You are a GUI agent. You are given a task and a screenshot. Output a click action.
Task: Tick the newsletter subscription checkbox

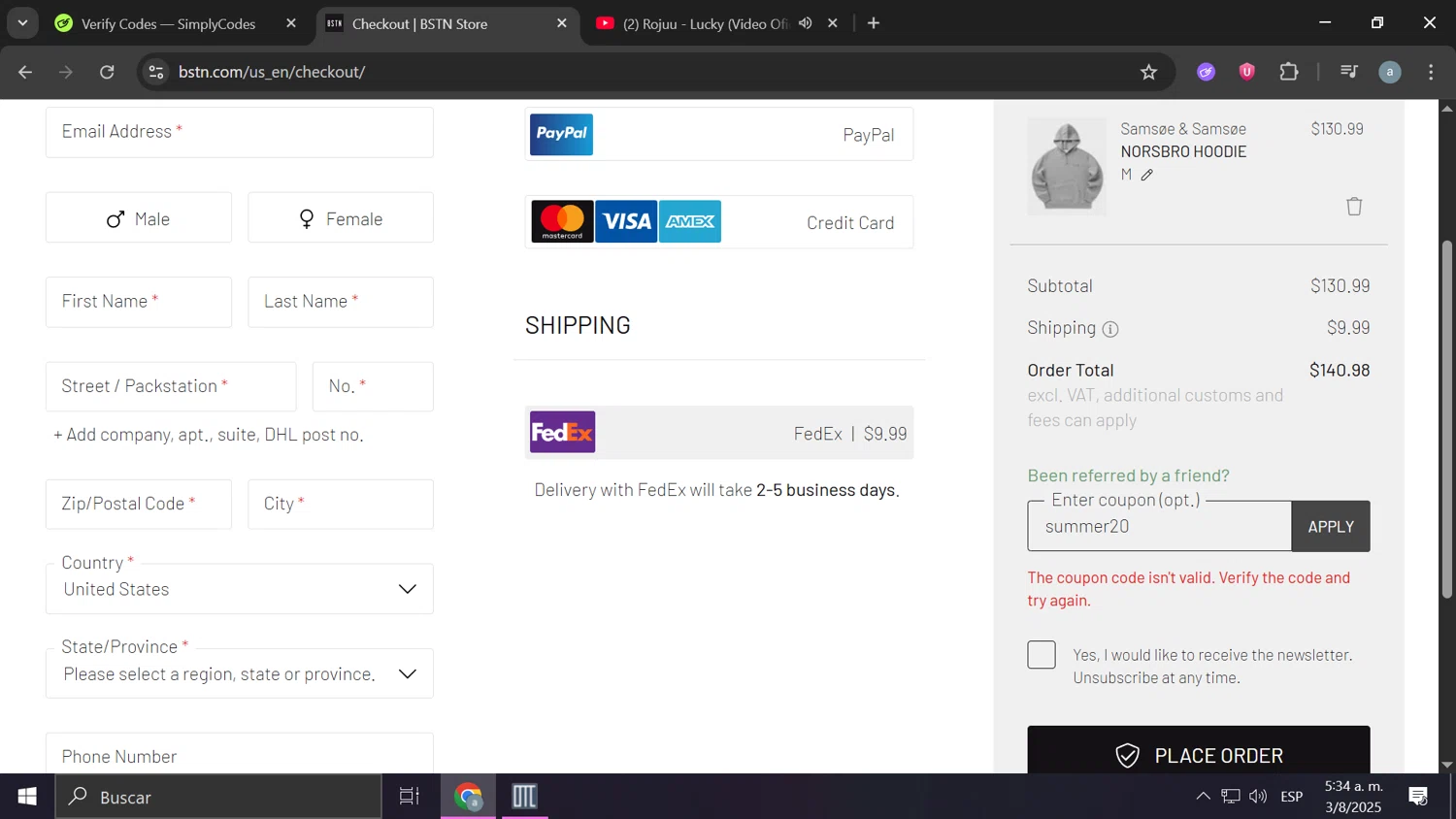coord(1042,655)
